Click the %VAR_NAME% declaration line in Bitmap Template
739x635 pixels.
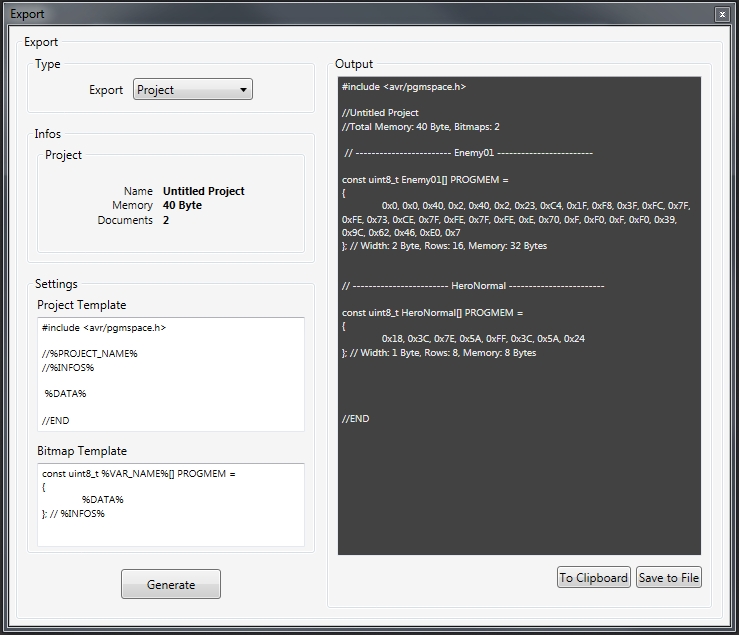coord(138,474)
